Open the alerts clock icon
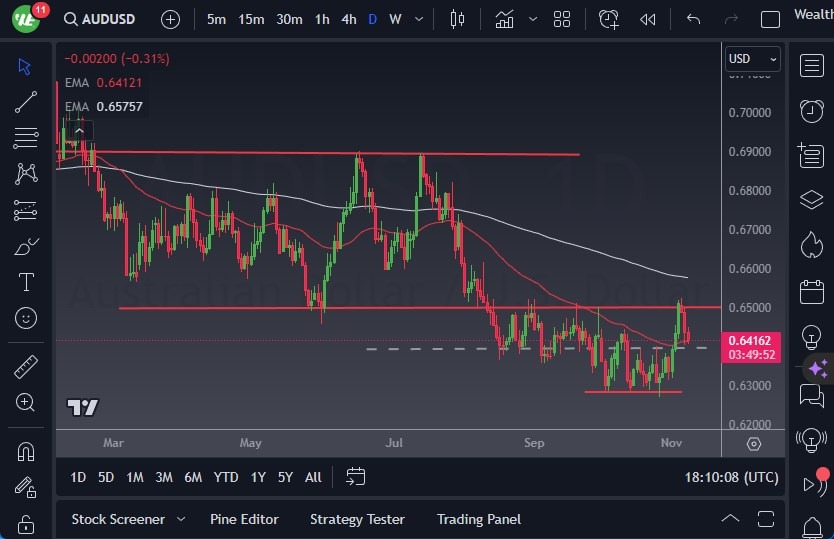 811,110
